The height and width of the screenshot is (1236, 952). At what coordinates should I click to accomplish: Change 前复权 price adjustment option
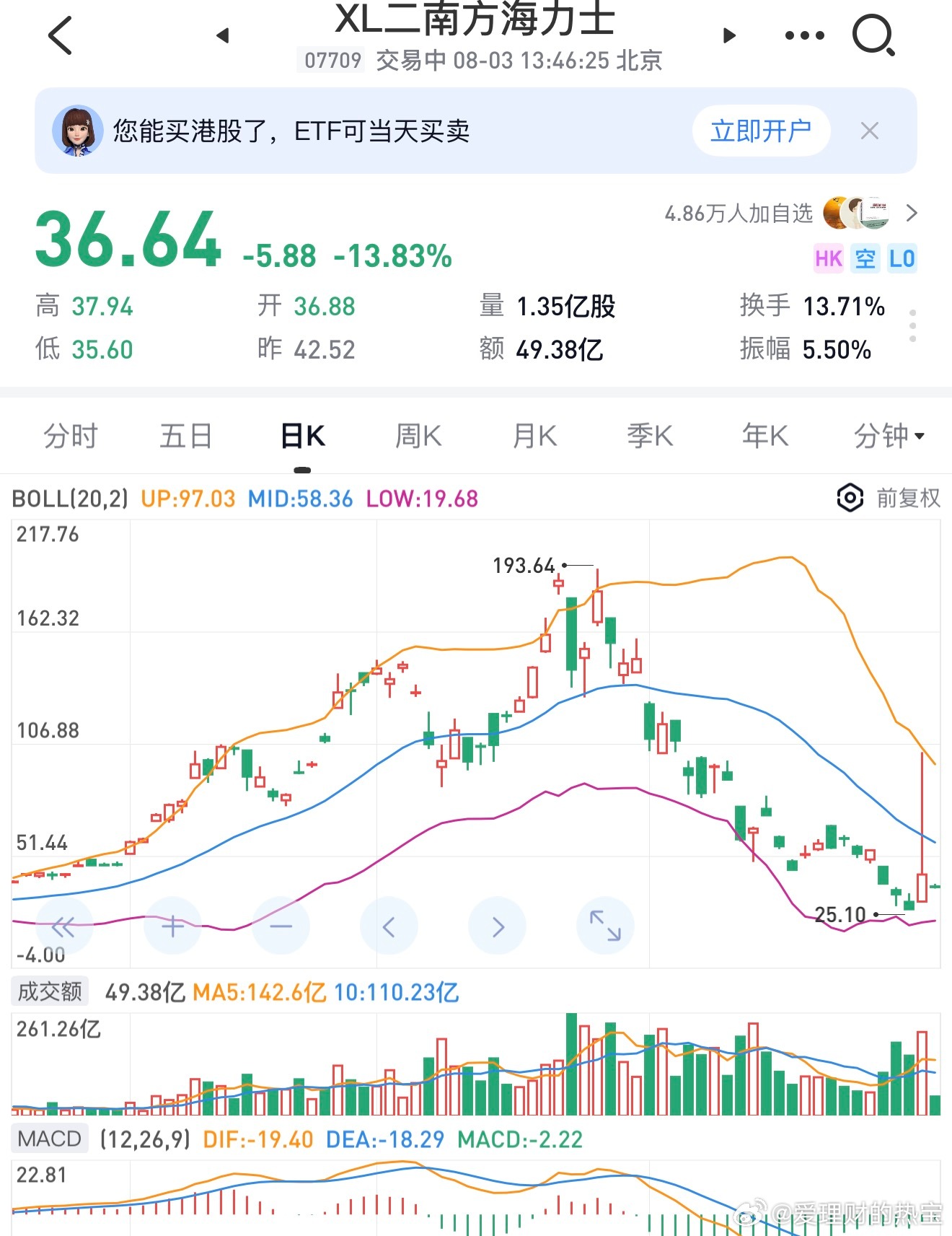[x=908, y=498]
